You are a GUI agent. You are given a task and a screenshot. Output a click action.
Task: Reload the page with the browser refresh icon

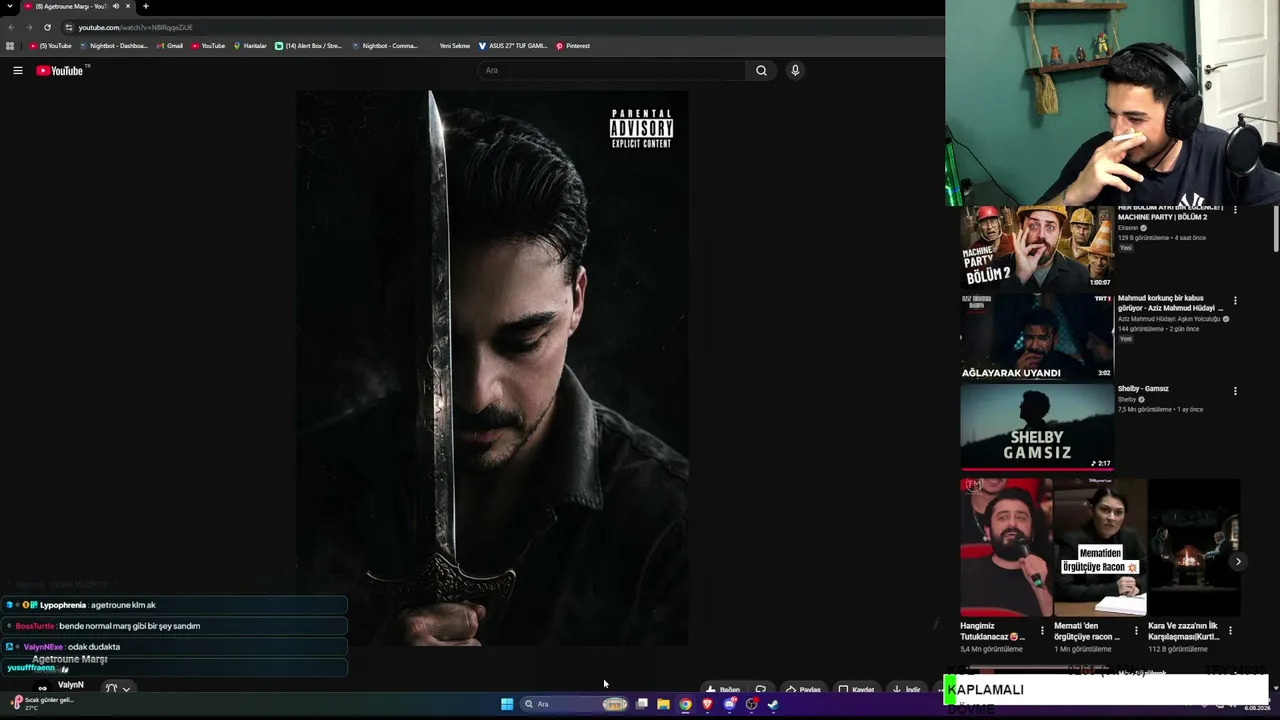coord(47,27)
